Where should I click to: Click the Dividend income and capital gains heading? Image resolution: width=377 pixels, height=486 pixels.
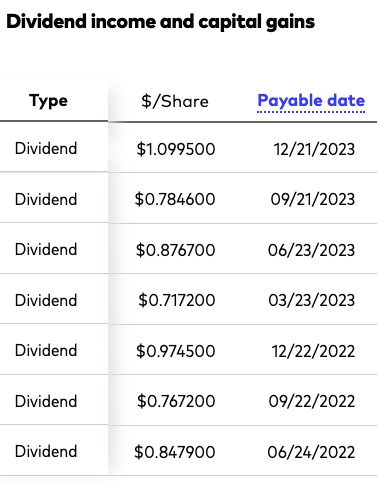[x=160, y=21]
